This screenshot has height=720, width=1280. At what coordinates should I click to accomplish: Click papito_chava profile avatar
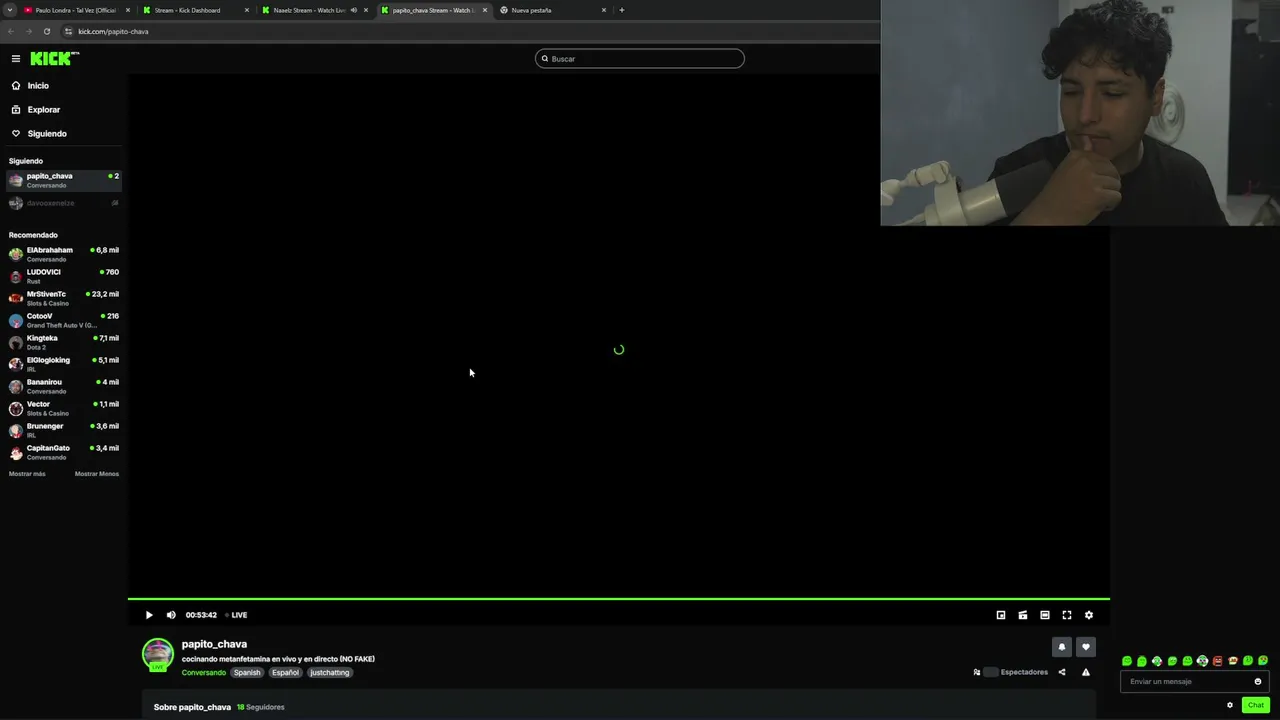pos(158,655)
